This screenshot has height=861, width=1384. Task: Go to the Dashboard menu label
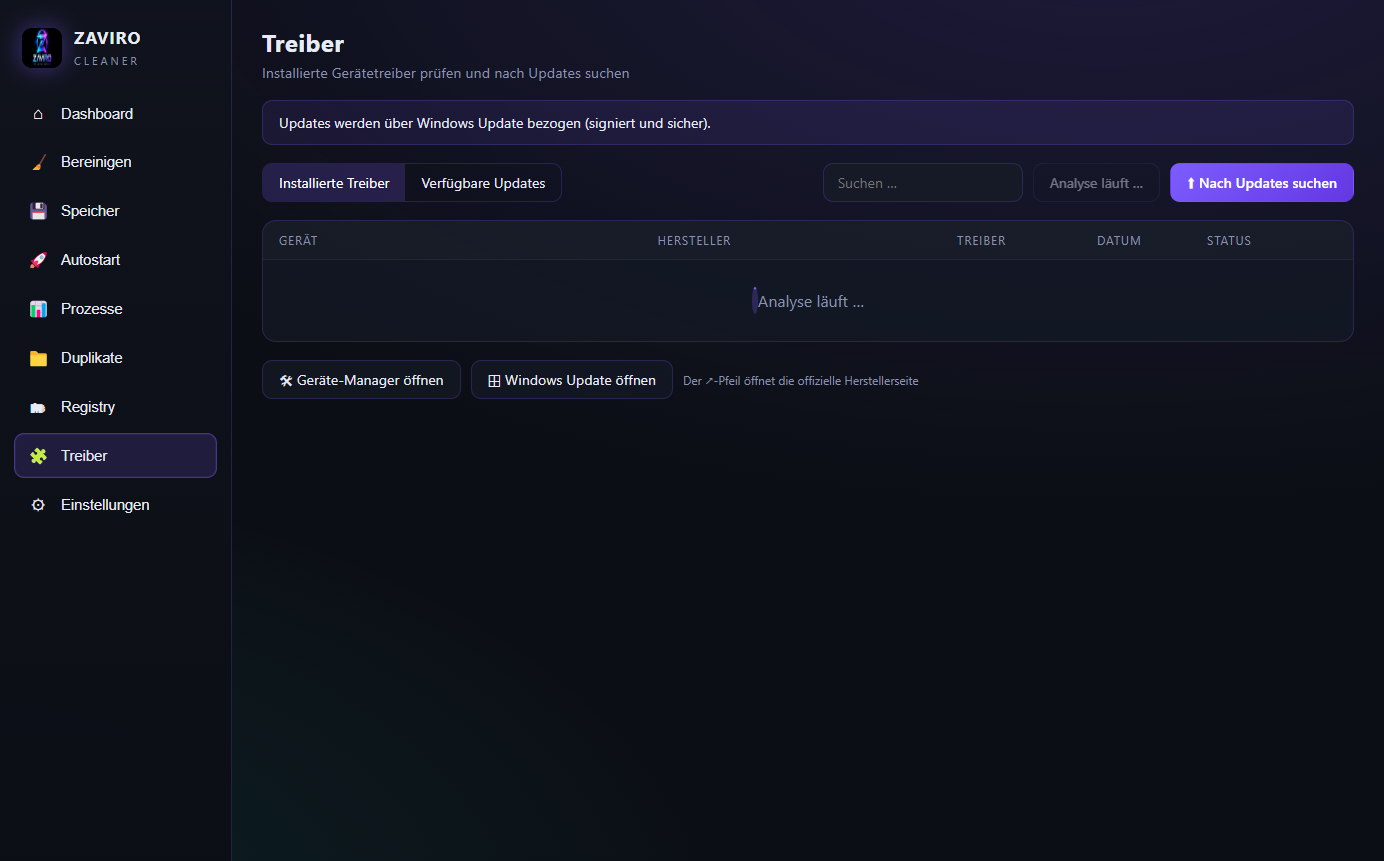(97, 114)
